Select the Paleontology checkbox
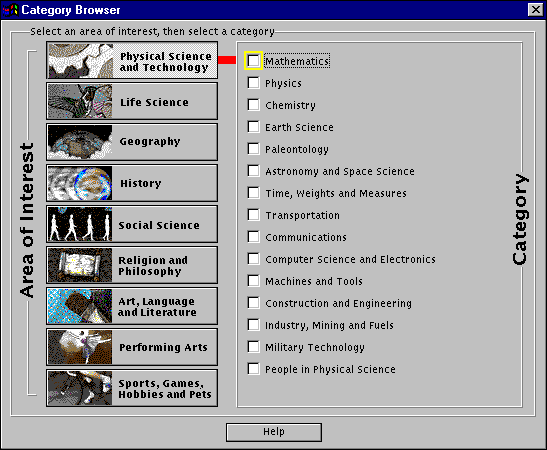 (x=254, y=149)
